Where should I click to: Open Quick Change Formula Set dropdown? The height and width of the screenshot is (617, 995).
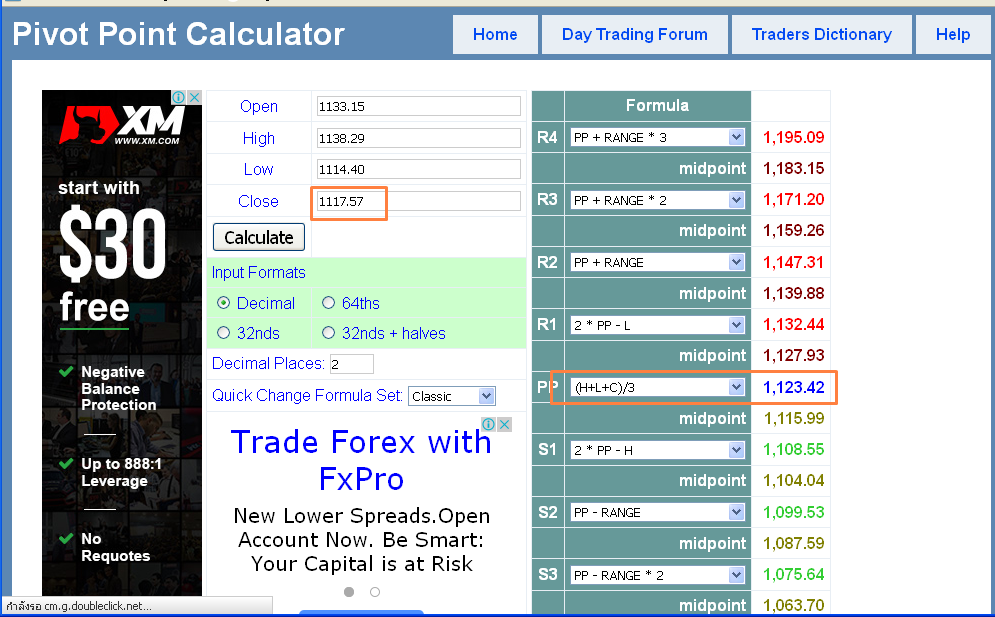click(452, 396)
